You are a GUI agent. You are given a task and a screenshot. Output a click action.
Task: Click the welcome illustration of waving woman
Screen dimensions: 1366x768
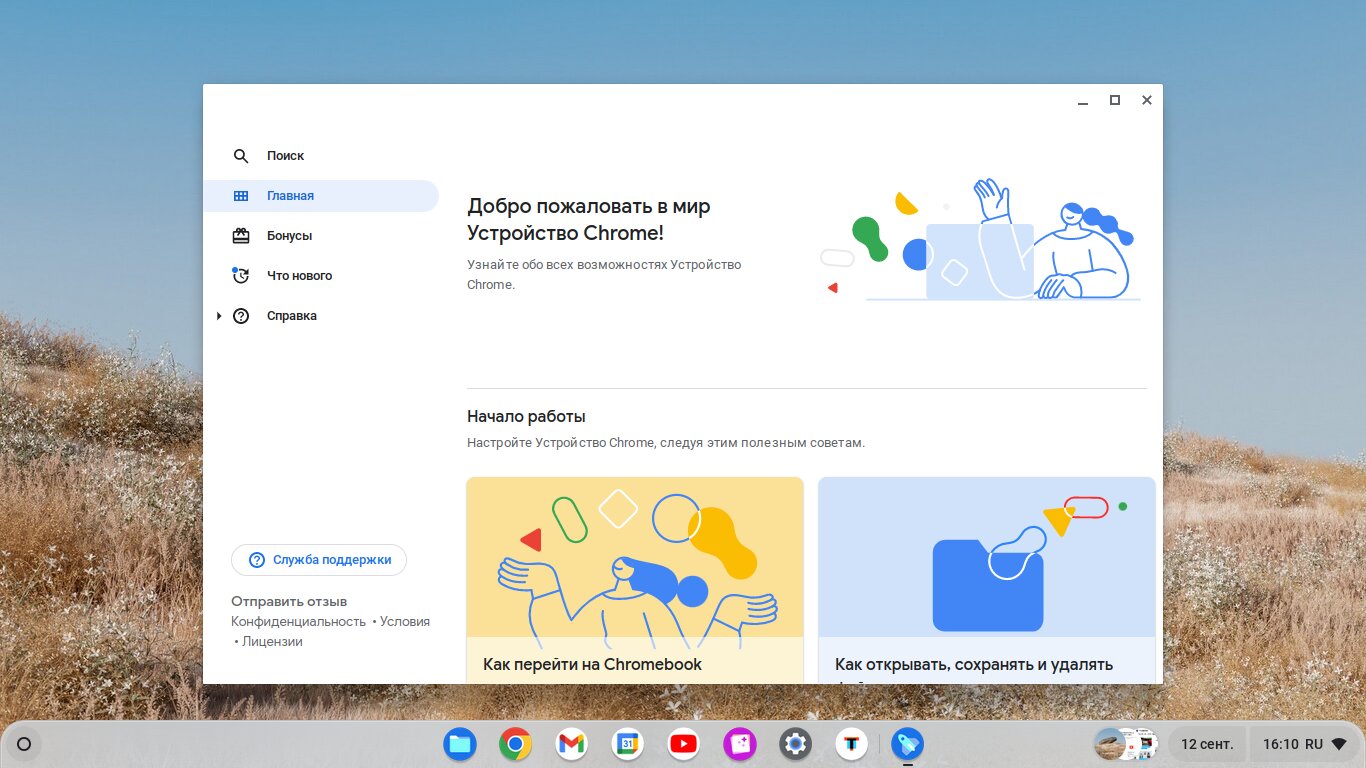[981, 240]
